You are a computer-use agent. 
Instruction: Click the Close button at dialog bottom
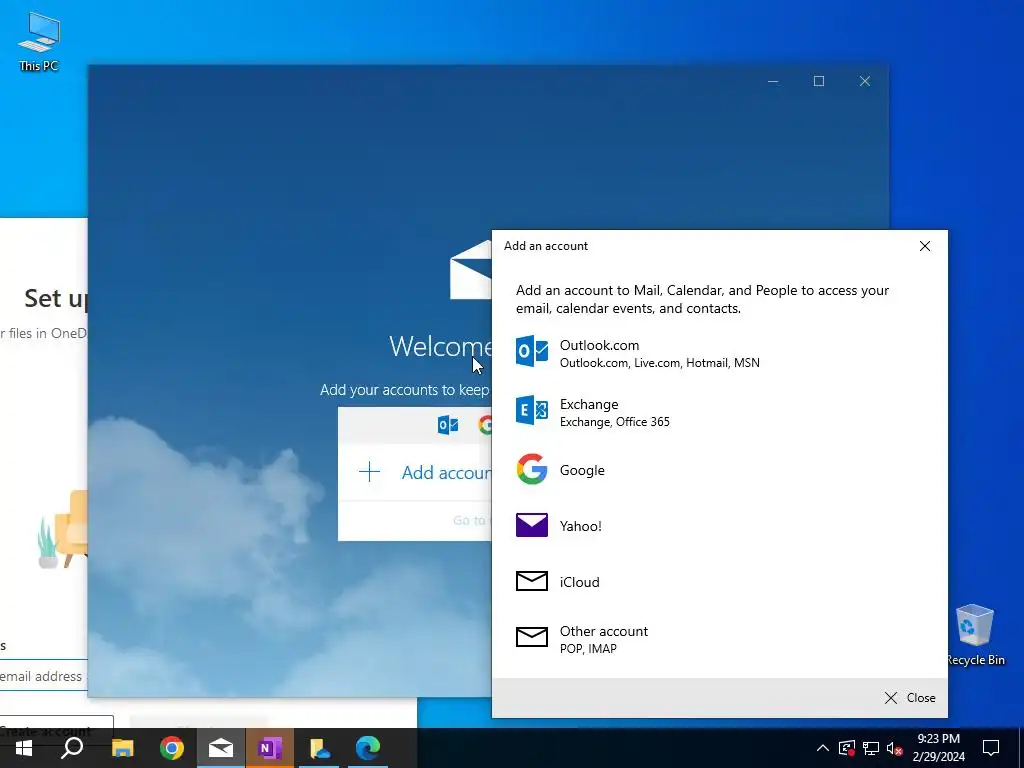[910, 697]
